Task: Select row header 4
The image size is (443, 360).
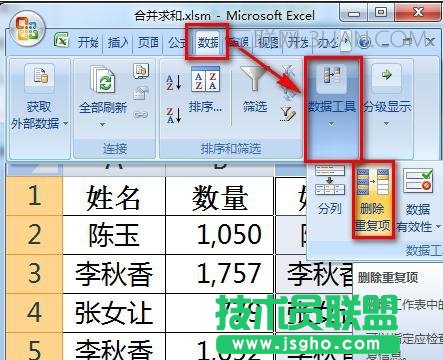Action: click(x=34, y=313)
